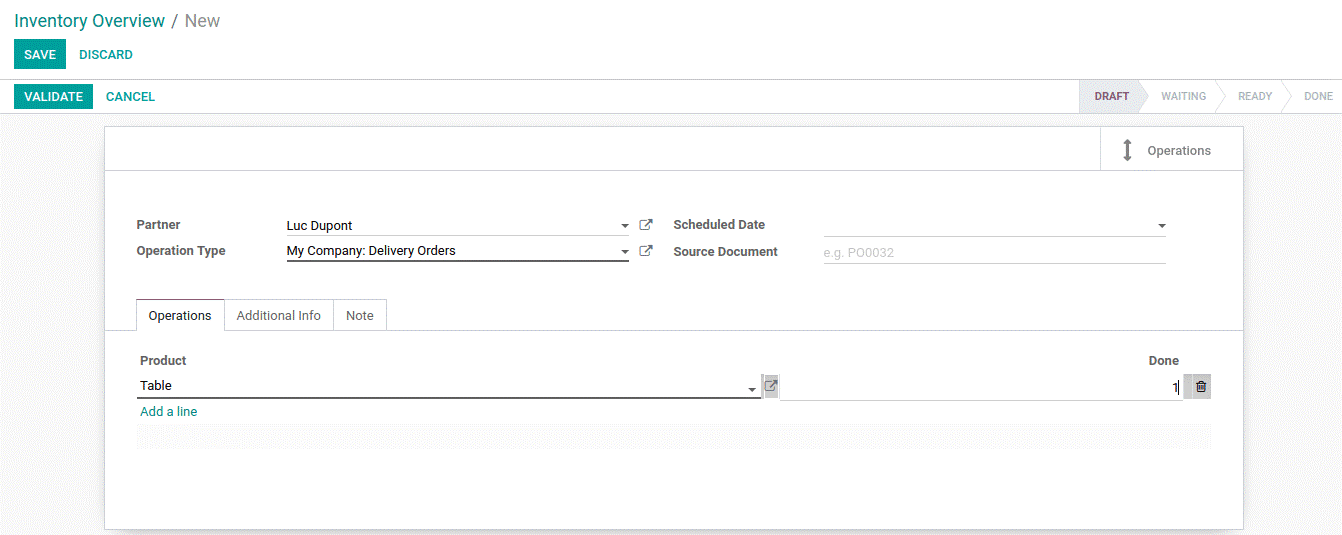This screenshot has width=1342, height=535.
Task: Click the Done quantity field
Action: (x=981, y=387)
